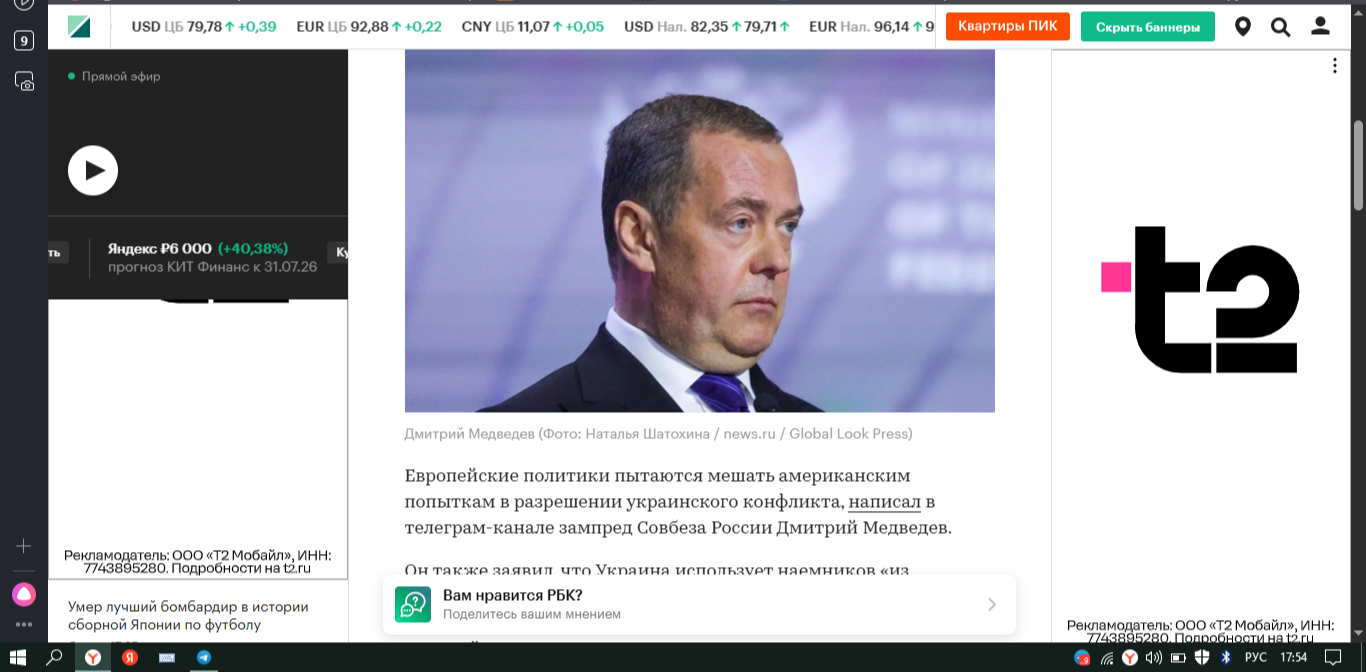1366x672 pixels.
Task: Open news about Japan football top scorer
Action: pyautogui.click(x=188, y=615)
